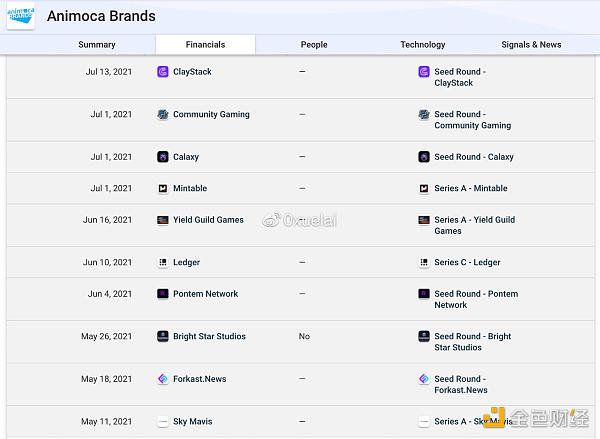
Task: Click the icon beside Series A - Sky Mavis
Action: pos(424,421)
